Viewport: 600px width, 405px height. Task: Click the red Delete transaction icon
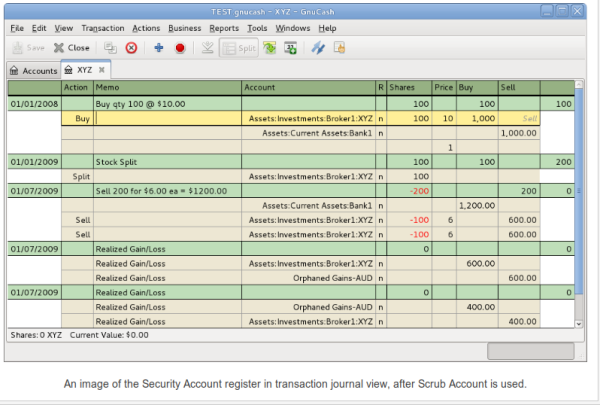pyautogui.click(x=131, y=48)
